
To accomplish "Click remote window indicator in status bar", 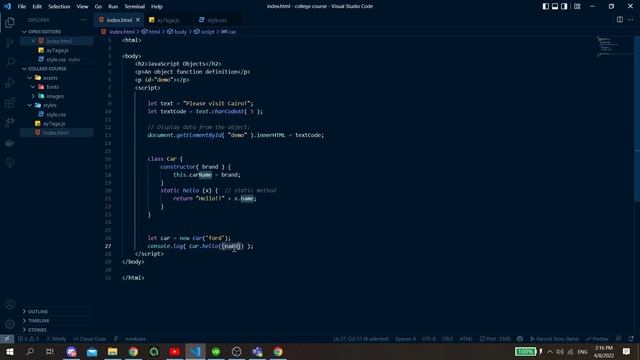I will (x=7, y=339).
